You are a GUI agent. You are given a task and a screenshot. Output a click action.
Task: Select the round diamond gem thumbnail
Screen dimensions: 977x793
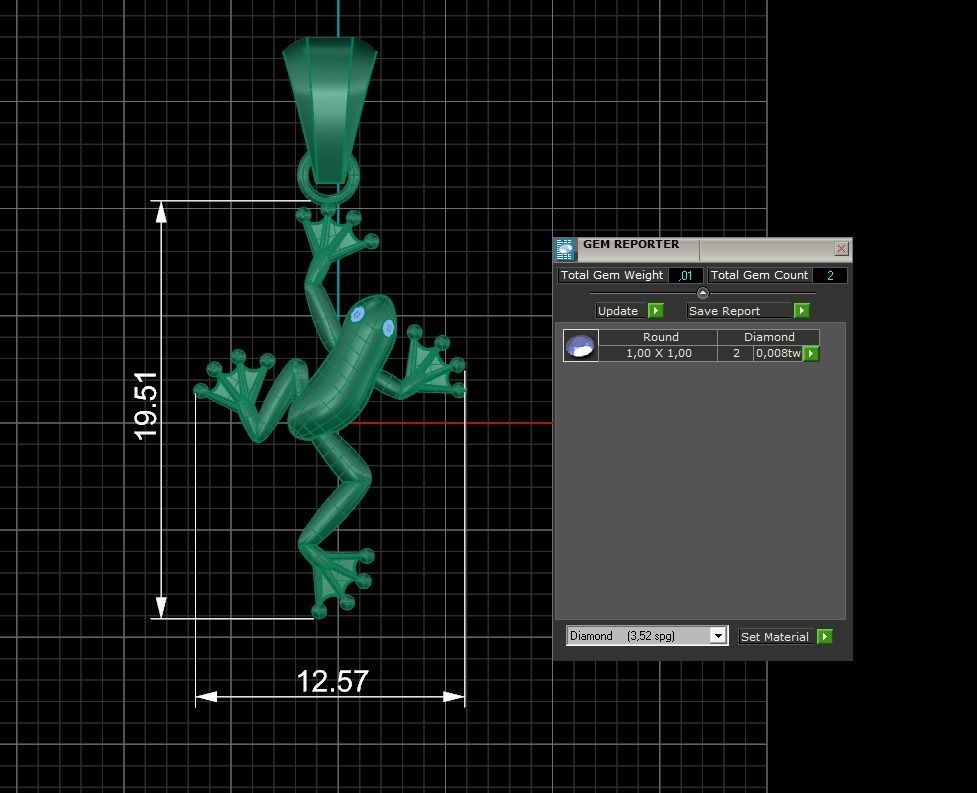pyautogui.click(x=581, y=345)
